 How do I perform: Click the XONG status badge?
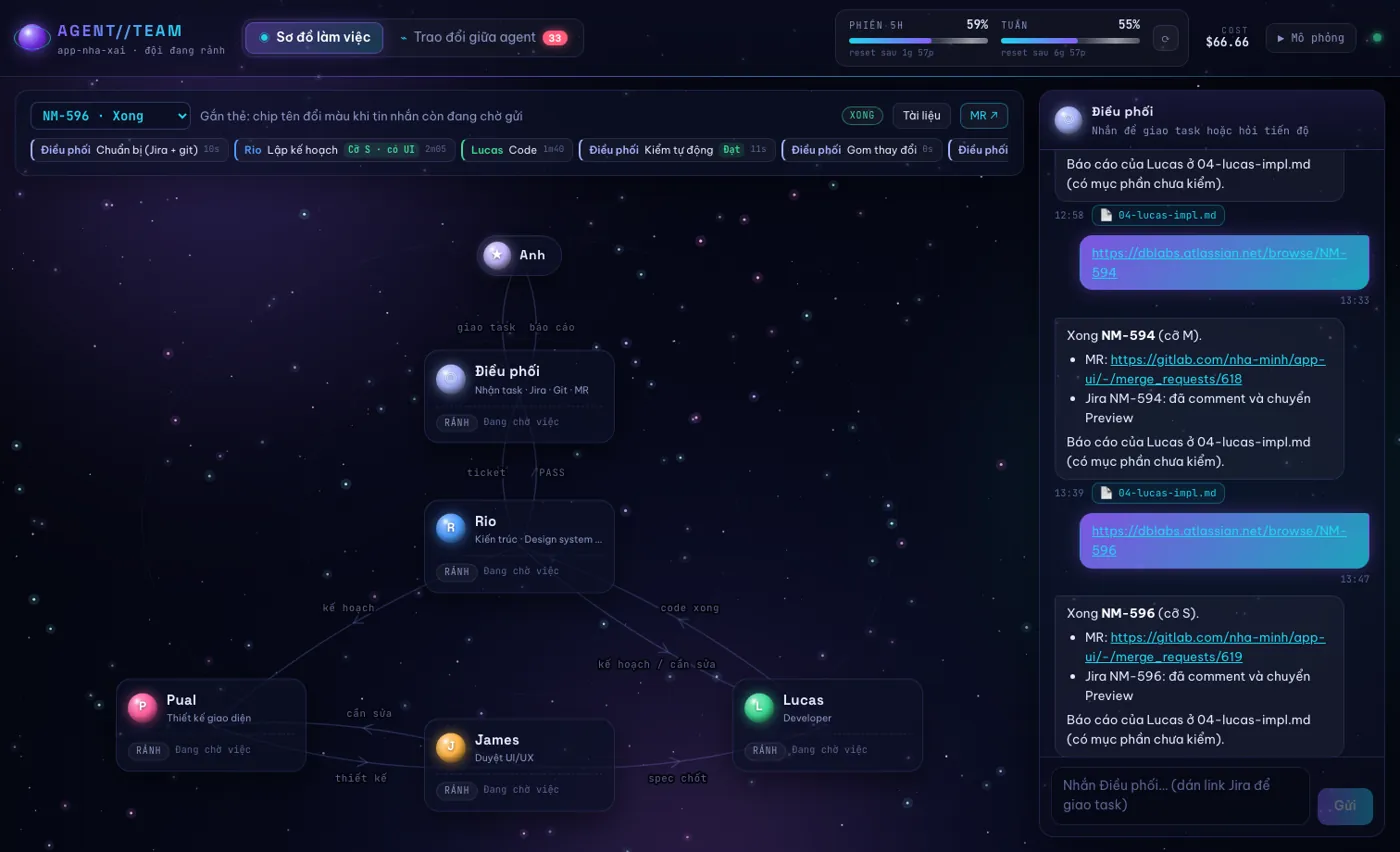[862, 116]
